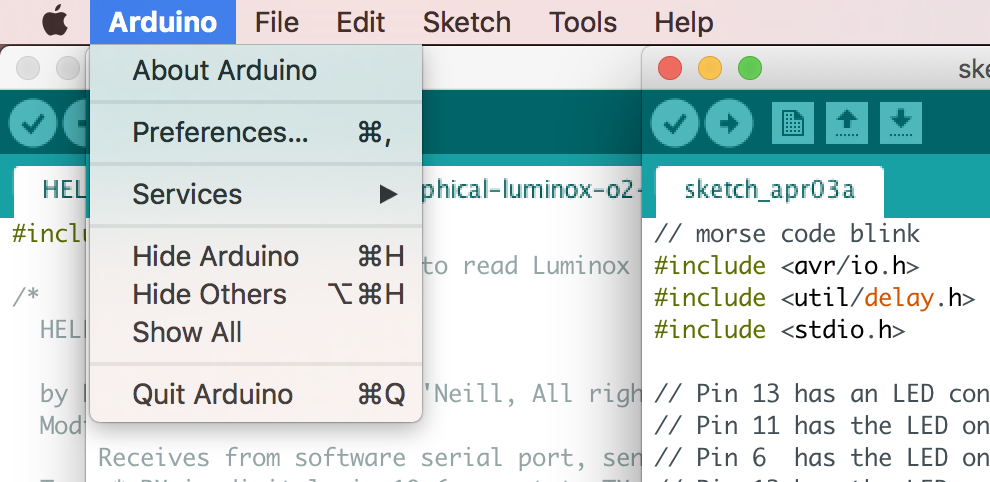Open Preferences from the Arduino menu

pyautogui.click(x=221, y=132)
